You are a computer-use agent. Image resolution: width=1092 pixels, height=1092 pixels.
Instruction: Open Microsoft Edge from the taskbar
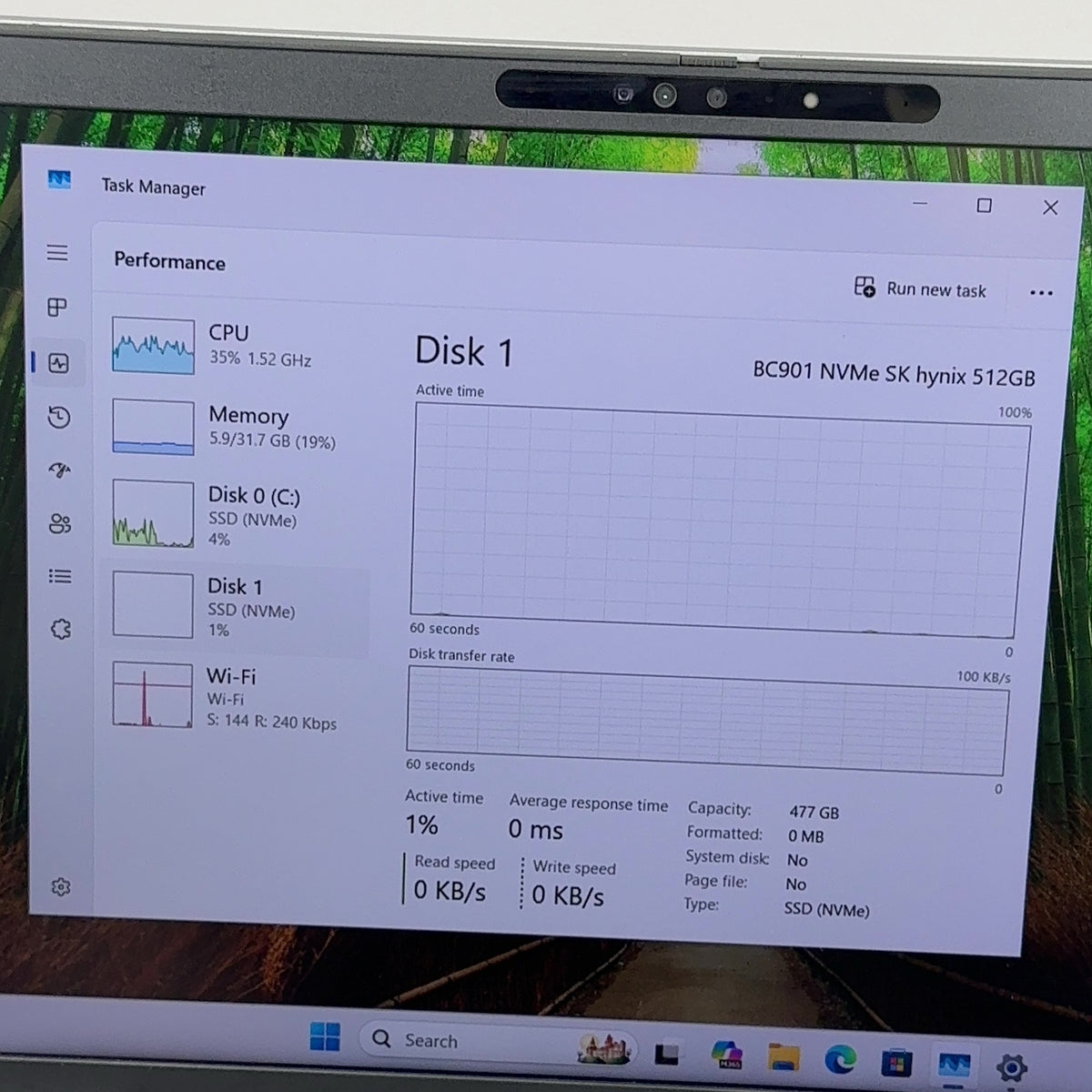[x=840, y=1060]
